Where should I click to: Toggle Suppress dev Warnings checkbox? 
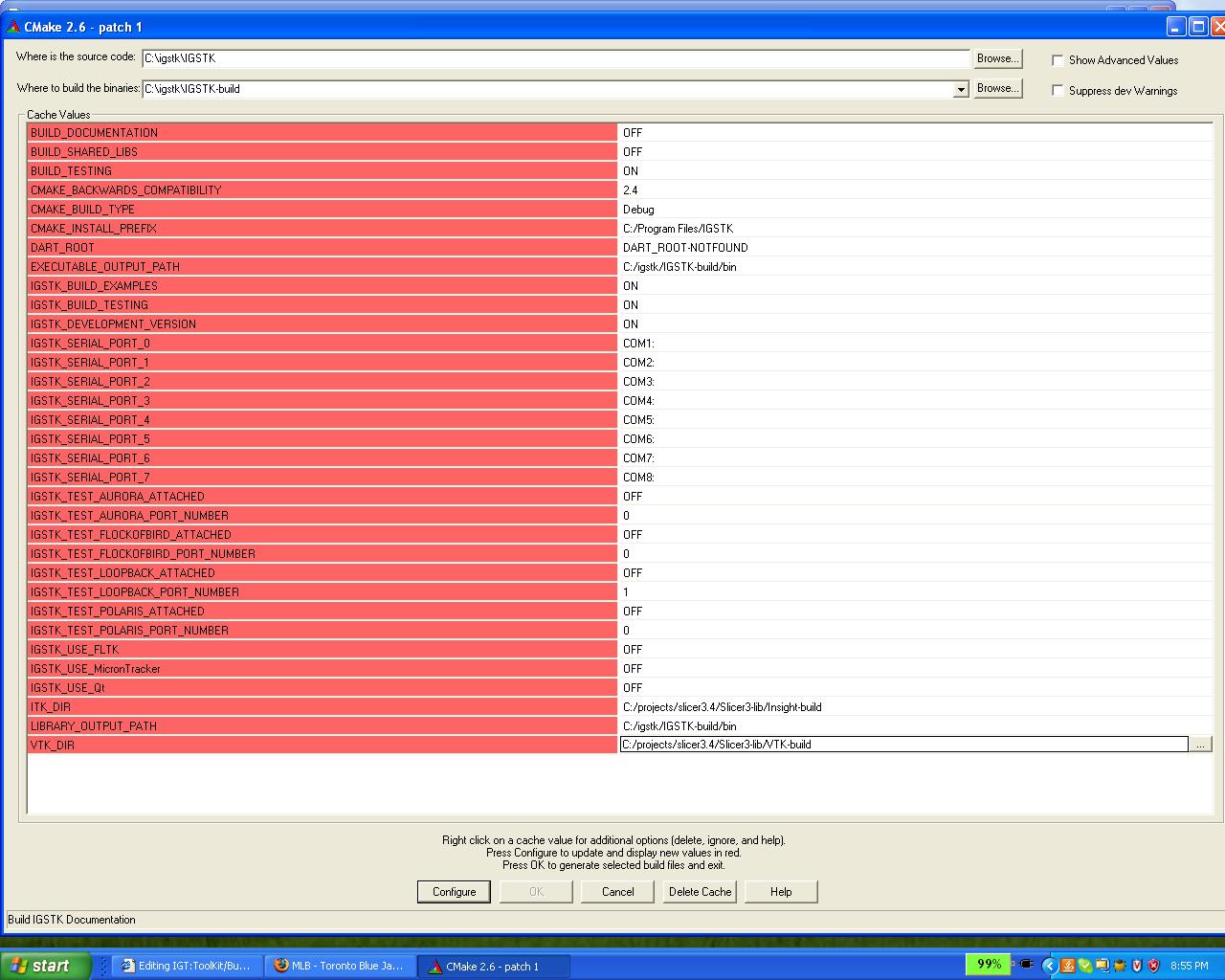1058,91
